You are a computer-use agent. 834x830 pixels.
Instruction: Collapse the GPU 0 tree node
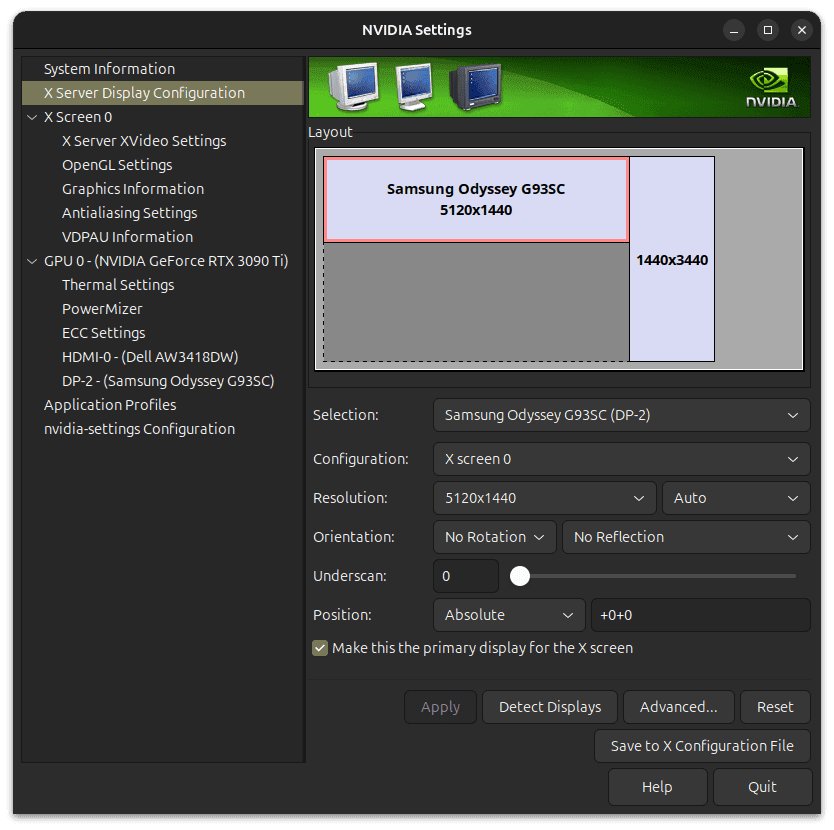coord(33,261)
